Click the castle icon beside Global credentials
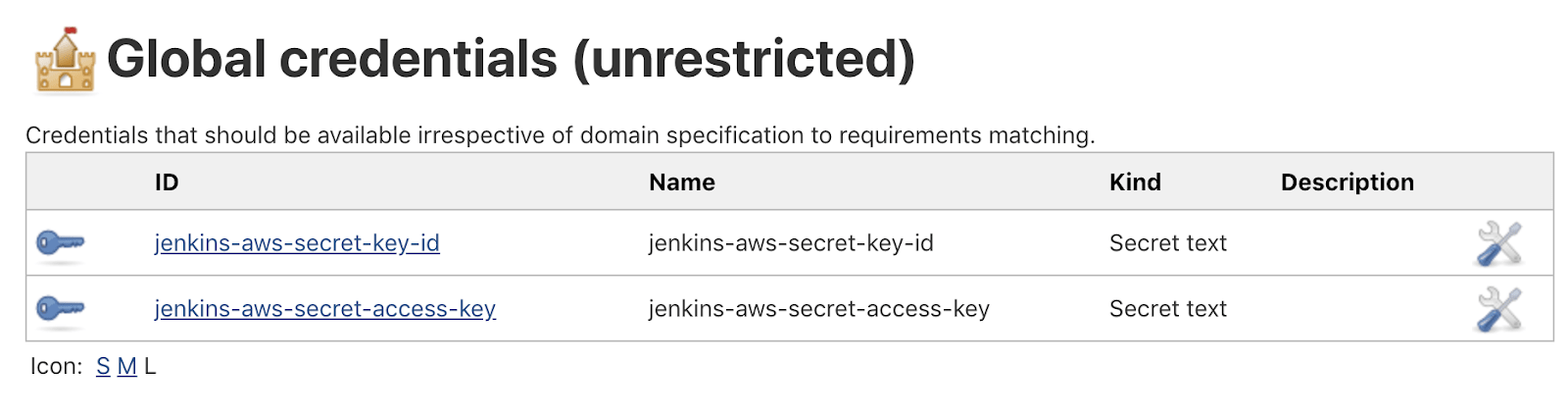This screenshot has height=416, width=1568. click(x=65, y=60)
